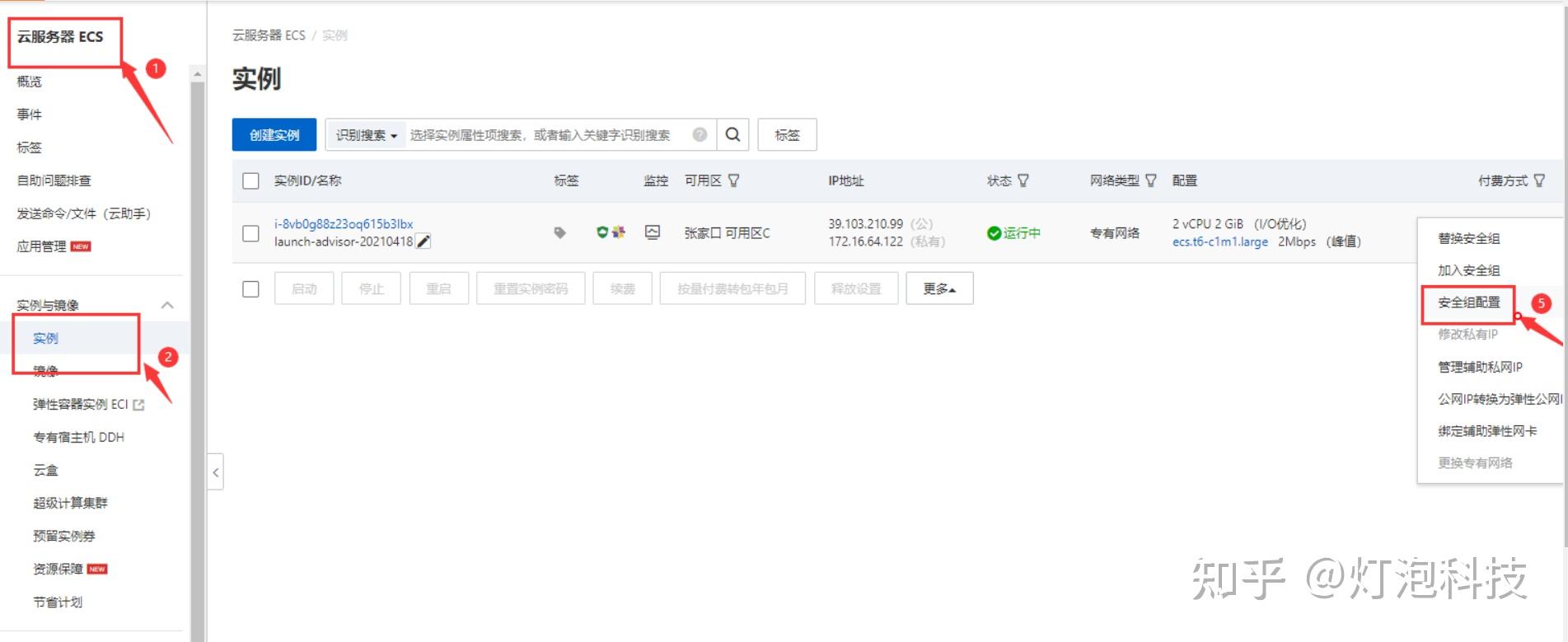Click the 启动 button
Screen dimensions: 1568x642
click(x=304, y=288)
